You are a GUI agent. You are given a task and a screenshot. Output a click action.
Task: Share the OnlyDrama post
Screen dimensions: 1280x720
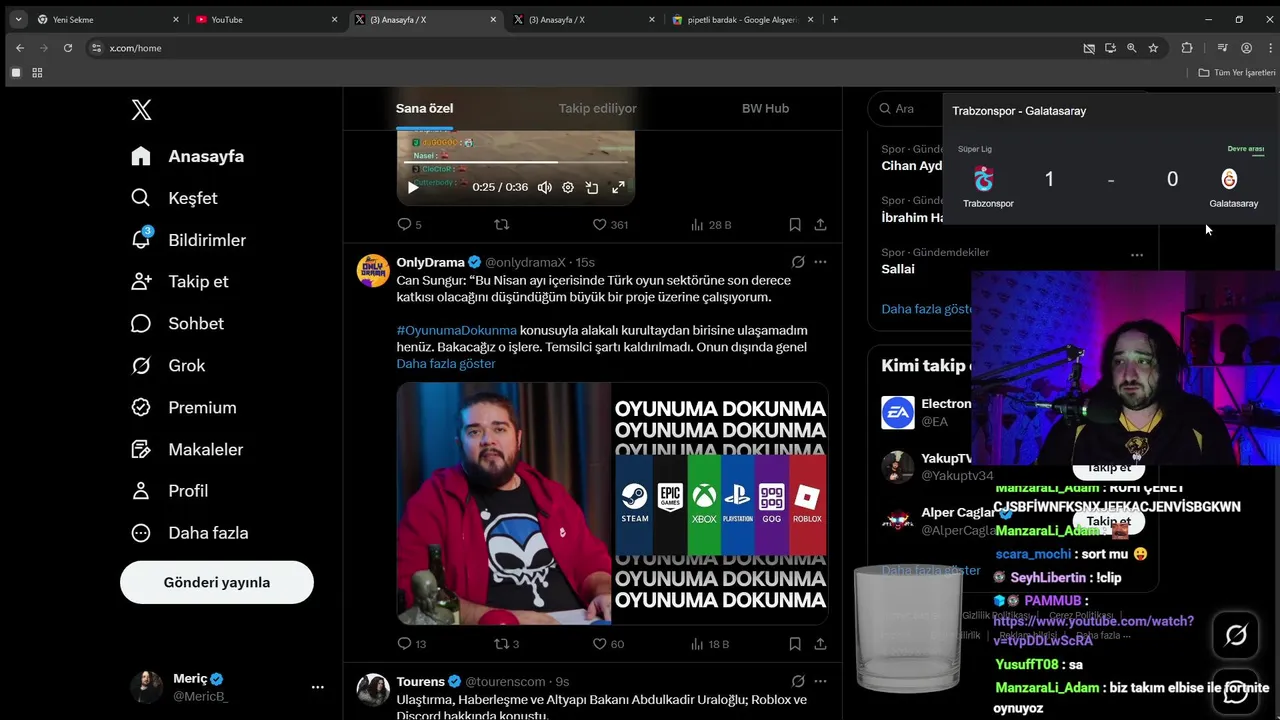click(820, 644)
